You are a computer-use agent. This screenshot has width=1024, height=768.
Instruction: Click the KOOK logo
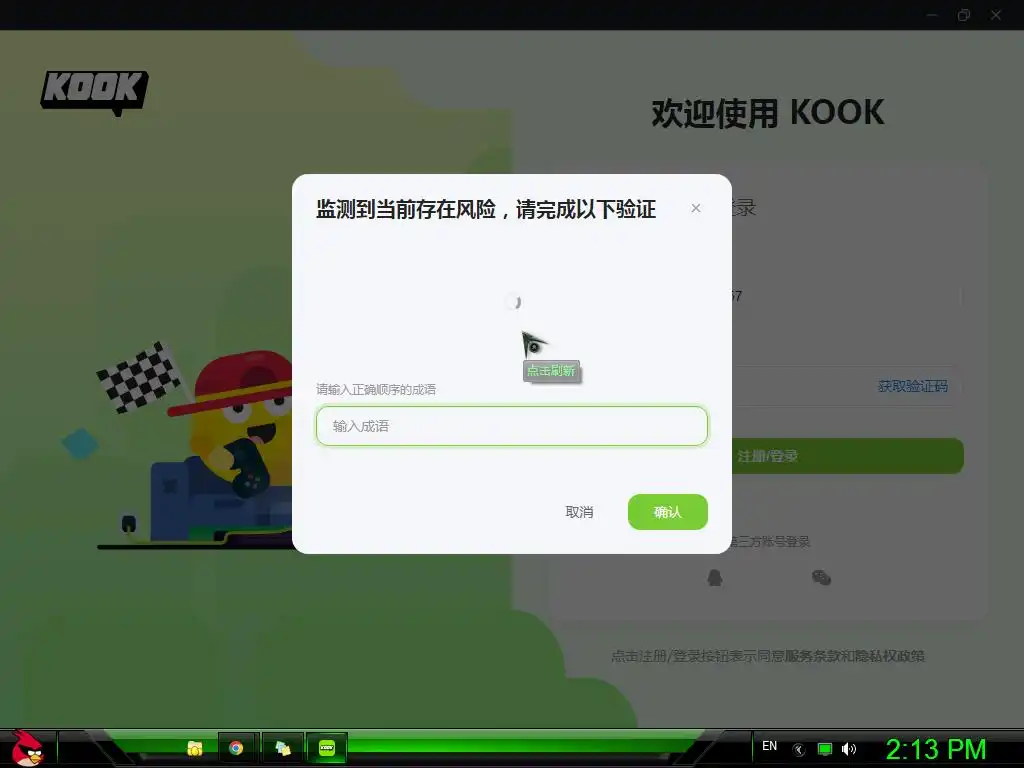[x=94, y=92]
